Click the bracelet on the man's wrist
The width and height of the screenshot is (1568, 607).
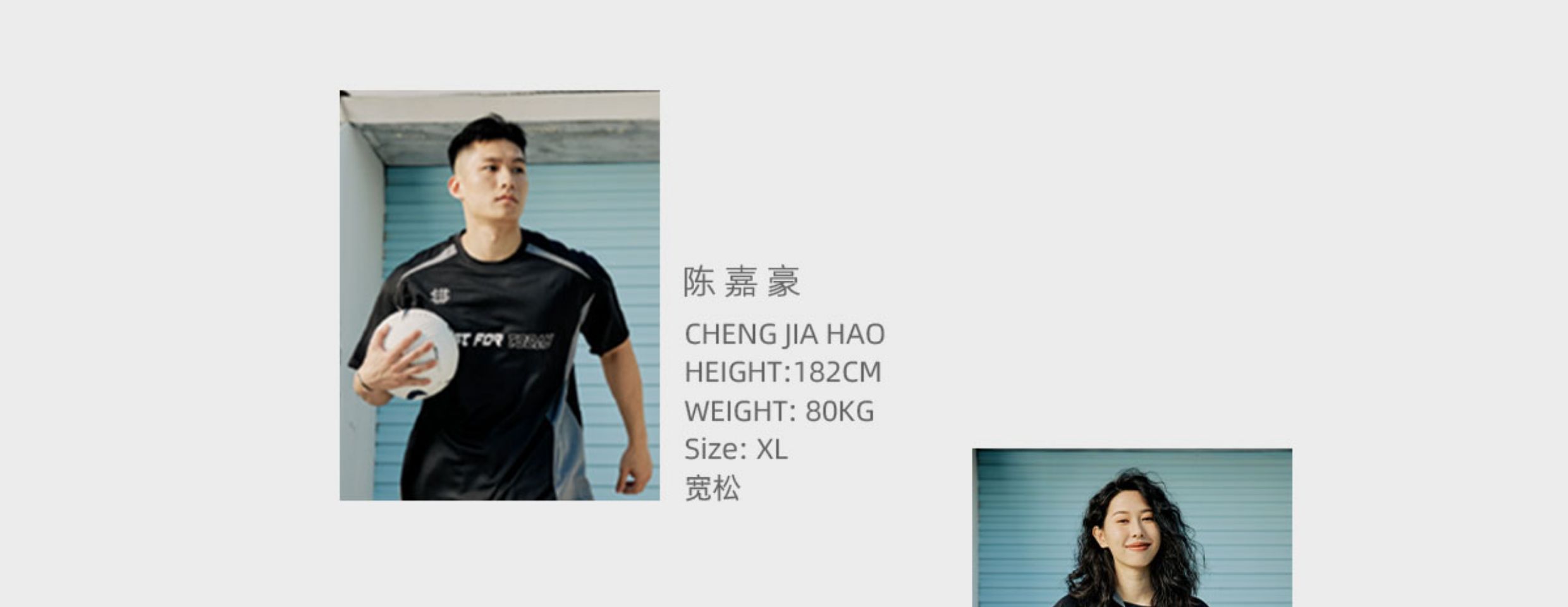point(364,383)
